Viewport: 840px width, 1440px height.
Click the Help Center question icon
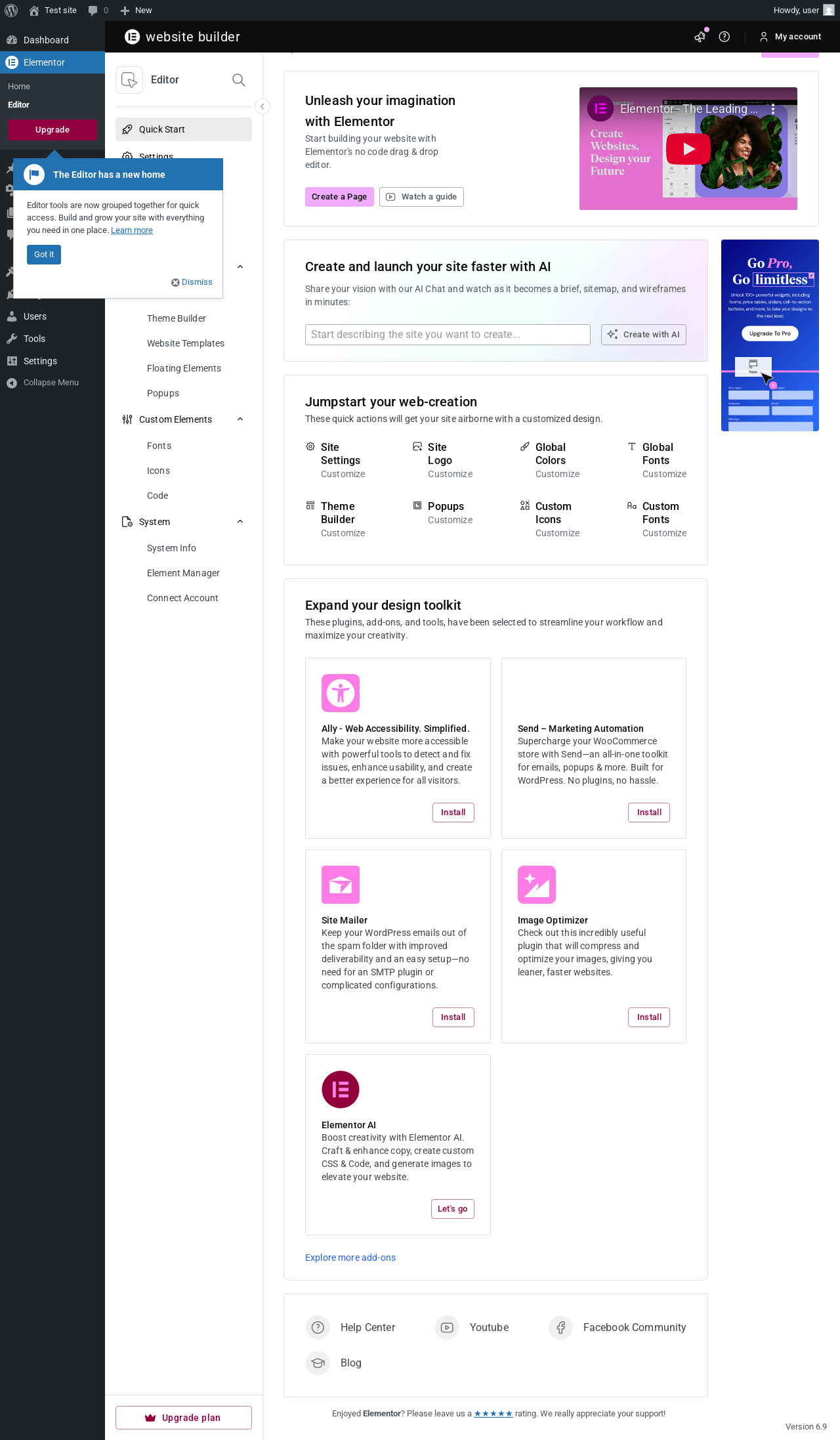[x=318, y=1327]
